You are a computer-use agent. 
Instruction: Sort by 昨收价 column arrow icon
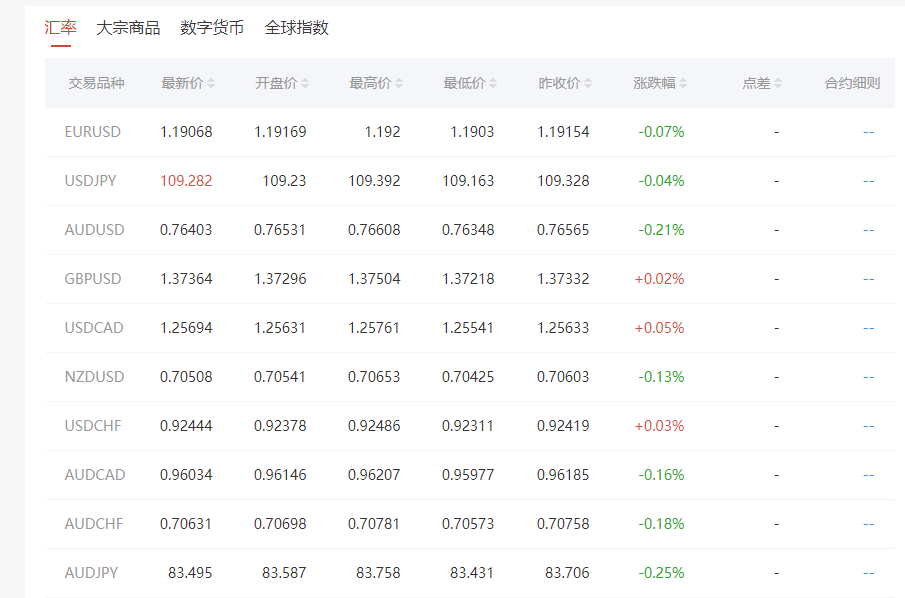(x=588, y=84)
